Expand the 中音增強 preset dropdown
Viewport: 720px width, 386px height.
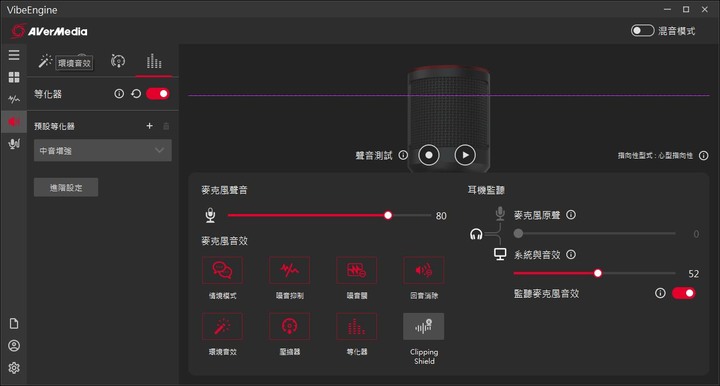point(103,151)
